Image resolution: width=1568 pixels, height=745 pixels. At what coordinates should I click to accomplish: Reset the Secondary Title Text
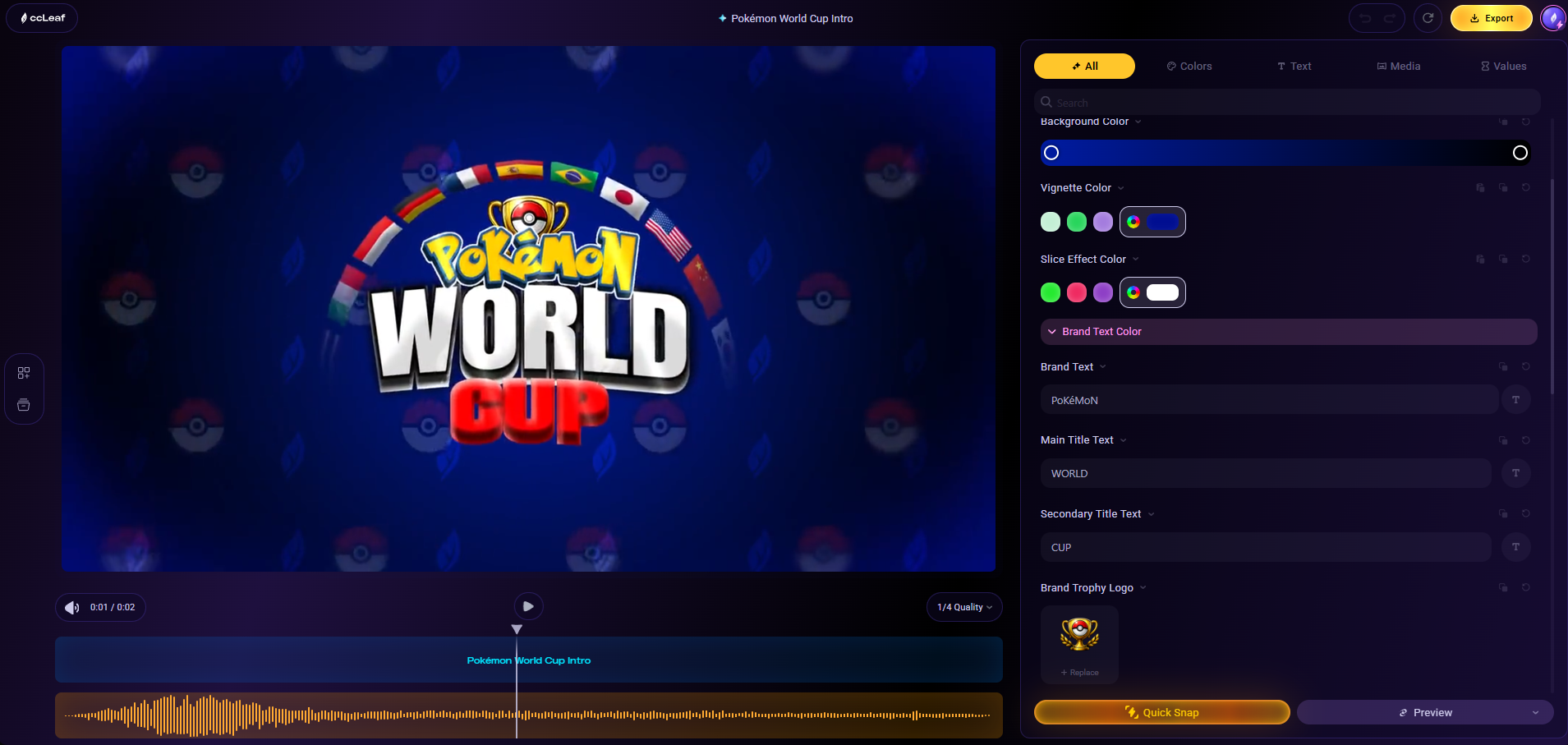tap(1525, 514)
